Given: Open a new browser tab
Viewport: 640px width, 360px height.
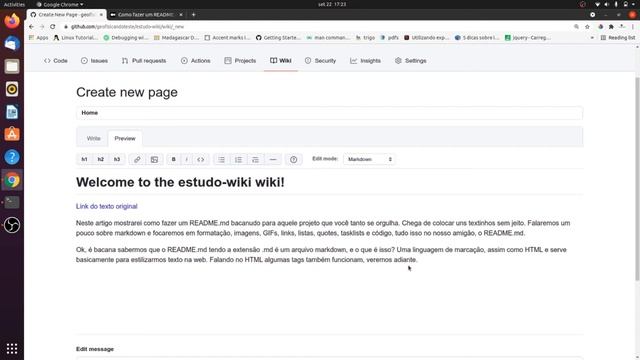Looking at the screenshot, I should tap(193, 15).
